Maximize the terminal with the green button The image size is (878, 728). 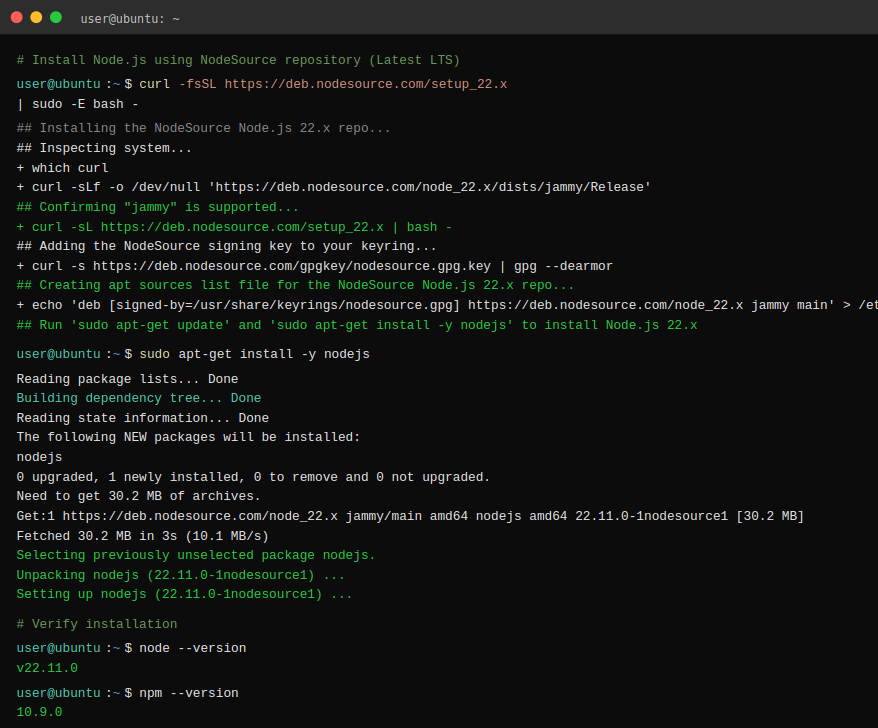click(56, 17)
